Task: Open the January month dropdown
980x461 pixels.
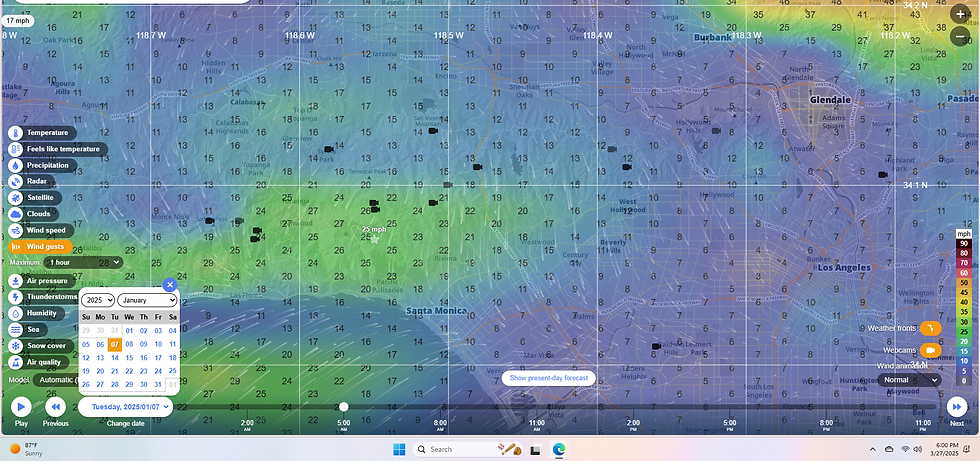Action: pyautogui.click(x=147, y=300)
